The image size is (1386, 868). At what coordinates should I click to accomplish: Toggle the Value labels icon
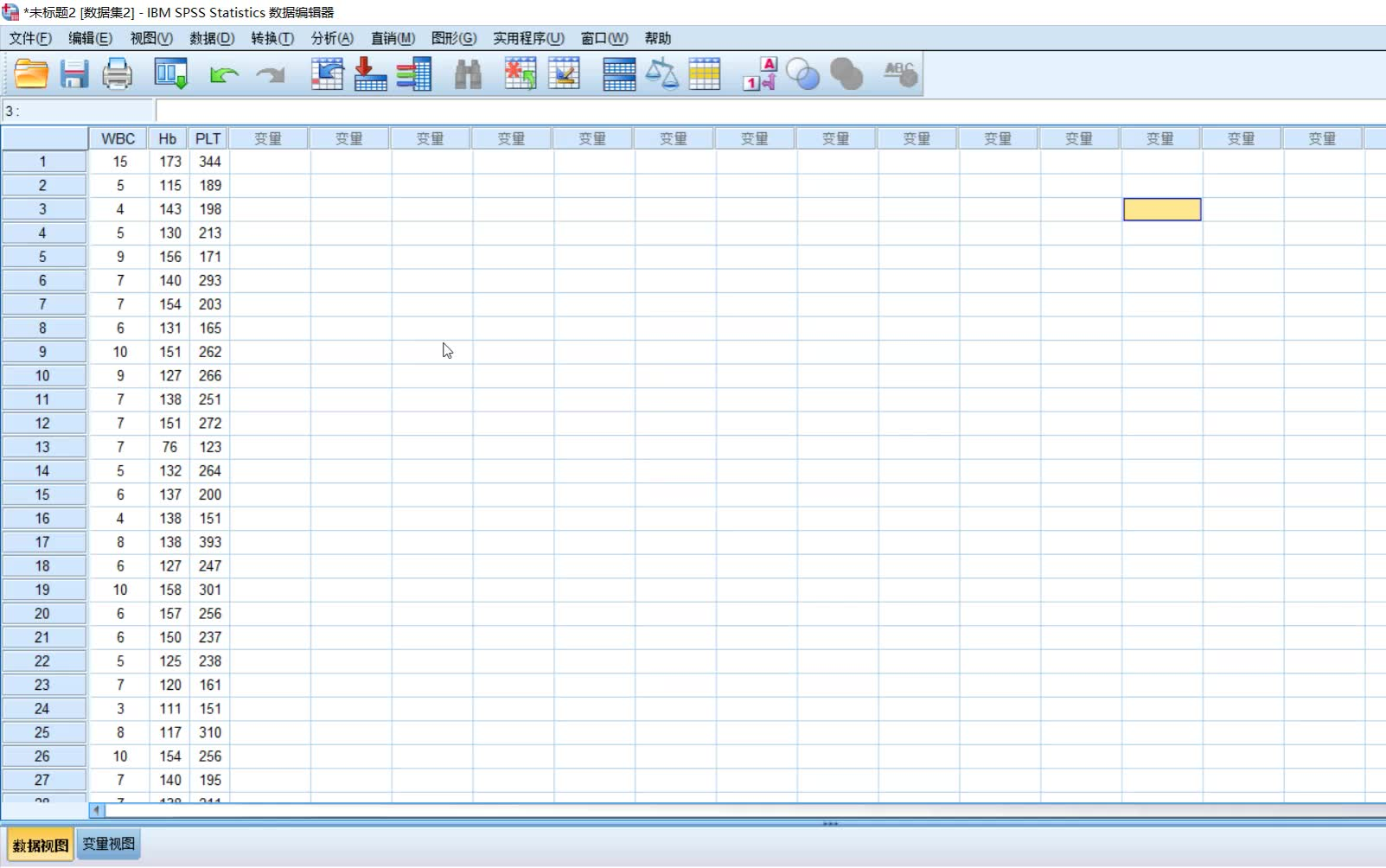(x=760, y=74)
